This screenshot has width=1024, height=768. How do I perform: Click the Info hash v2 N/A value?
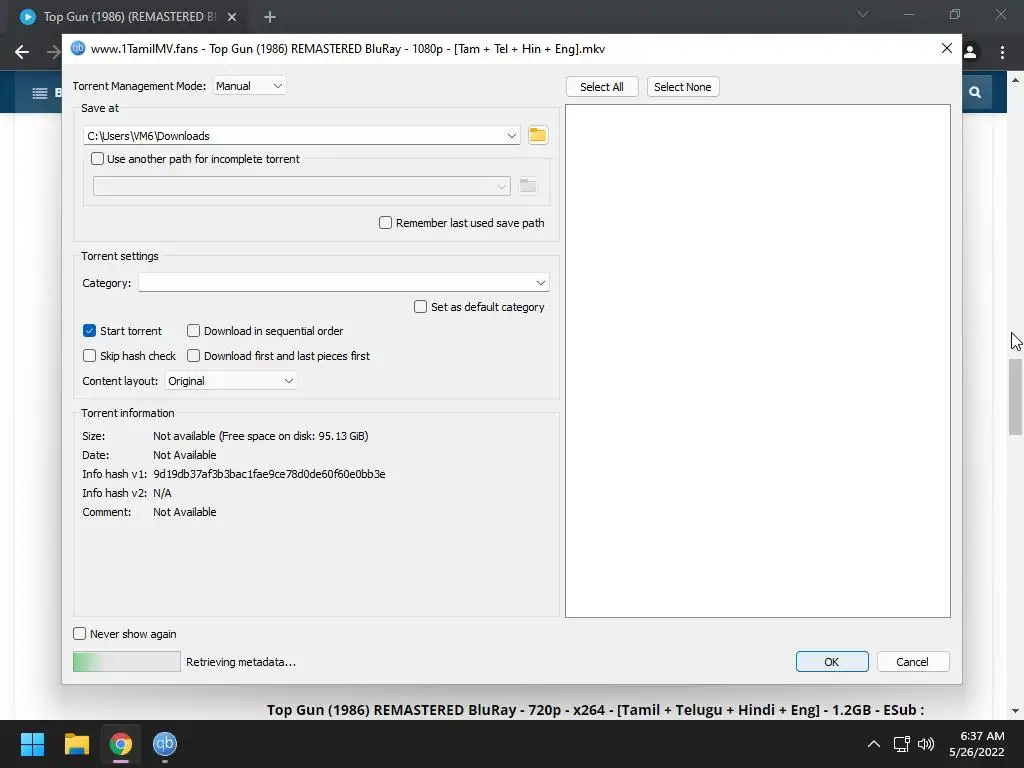pyautogui.click(x=162, y=493)
